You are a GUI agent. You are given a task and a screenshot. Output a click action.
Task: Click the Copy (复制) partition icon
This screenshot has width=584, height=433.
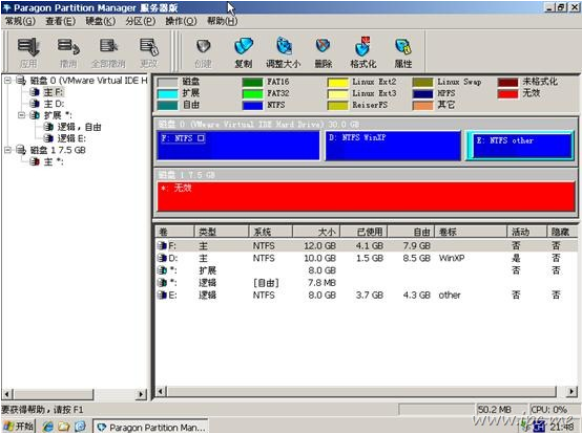click(244, 47)
